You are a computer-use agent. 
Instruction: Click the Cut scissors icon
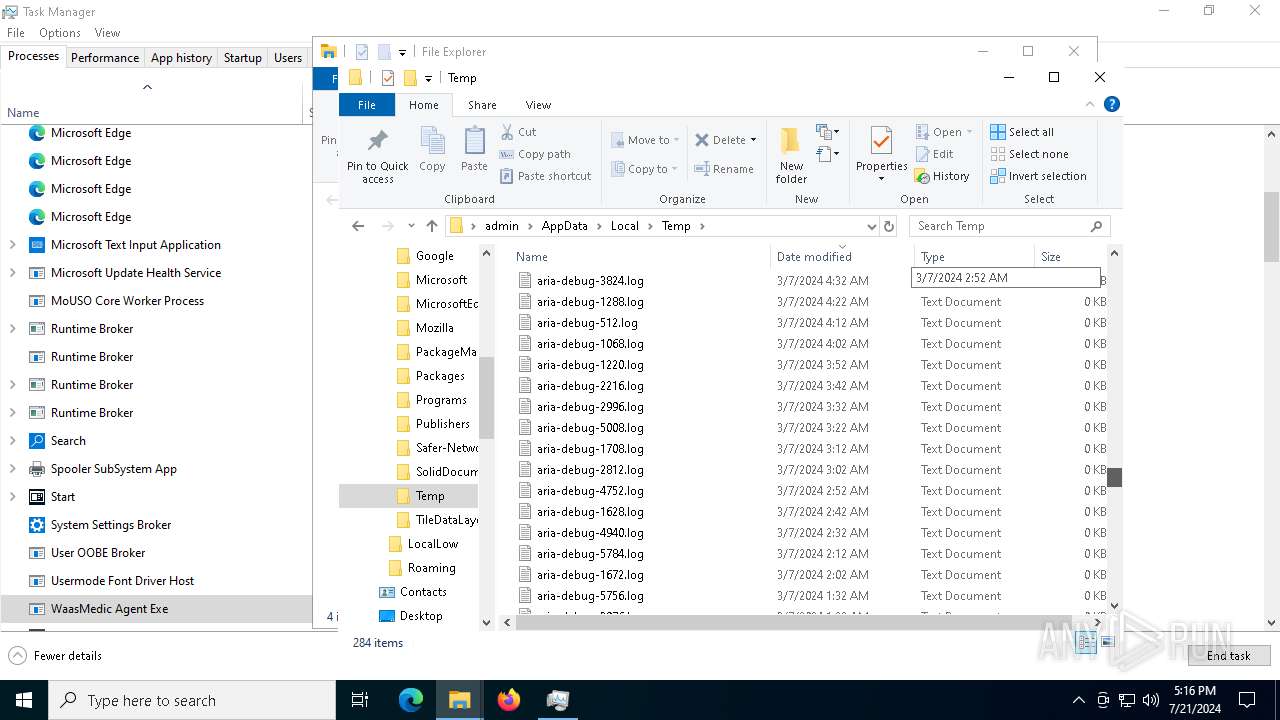coord(507,132)
